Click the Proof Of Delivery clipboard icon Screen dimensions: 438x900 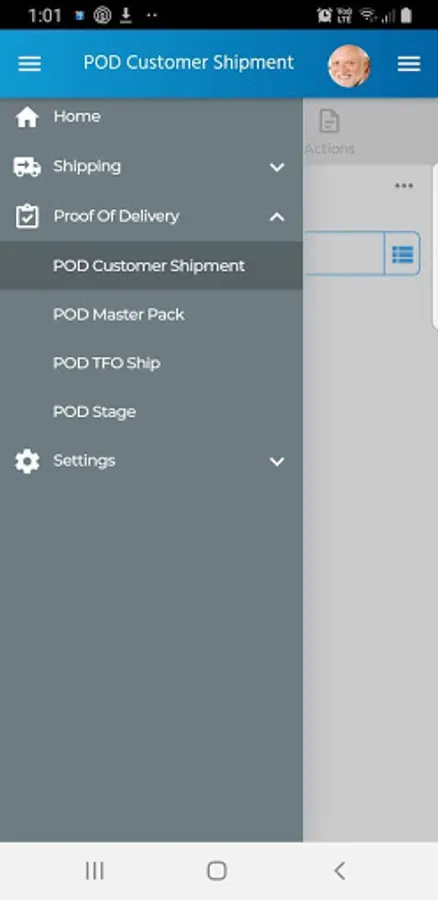coord(27,217)
